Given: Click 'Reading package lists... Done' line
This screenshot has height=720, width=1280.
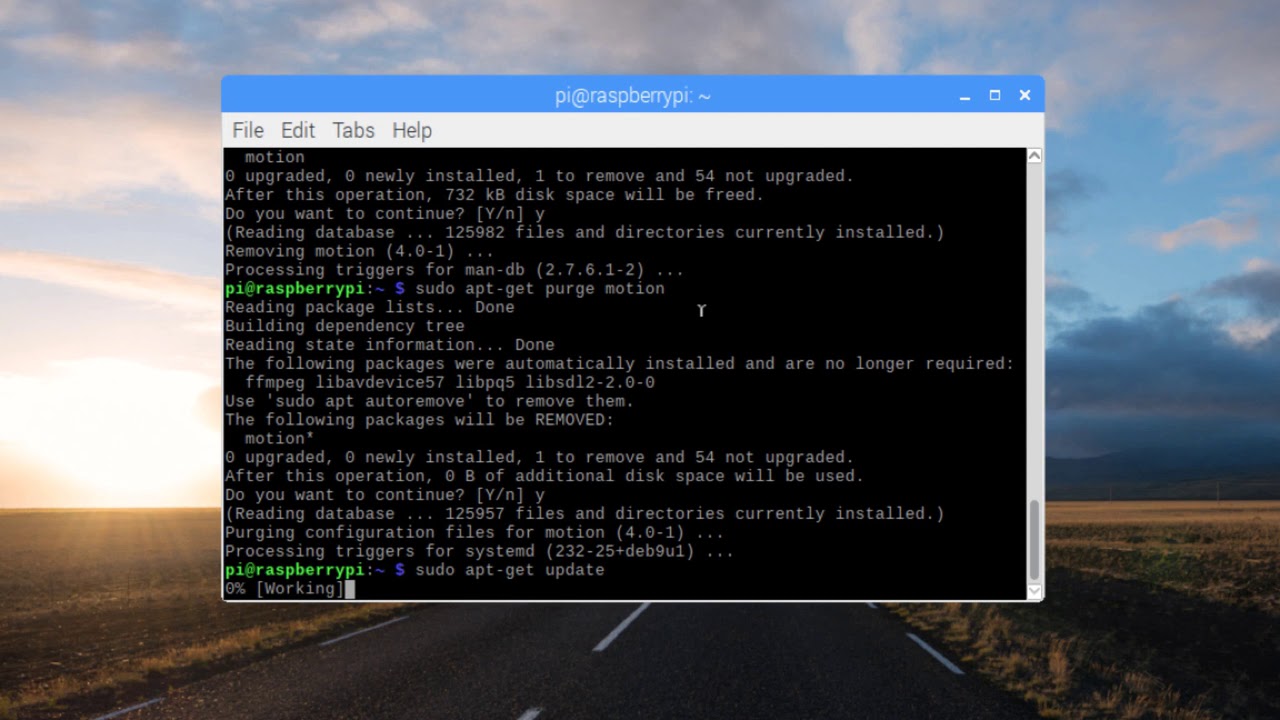Looking at the screenshot, I should (370, 307).
